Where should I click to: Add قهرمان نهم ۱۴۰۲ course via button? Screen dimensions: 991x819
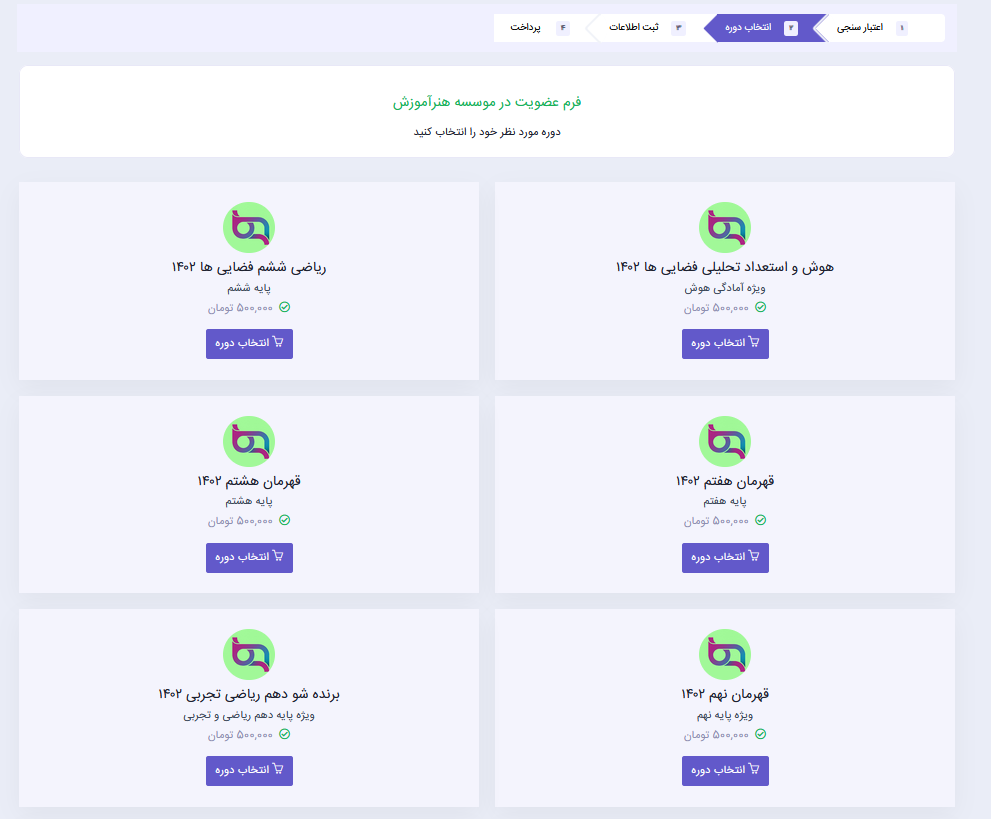[725, 771]
